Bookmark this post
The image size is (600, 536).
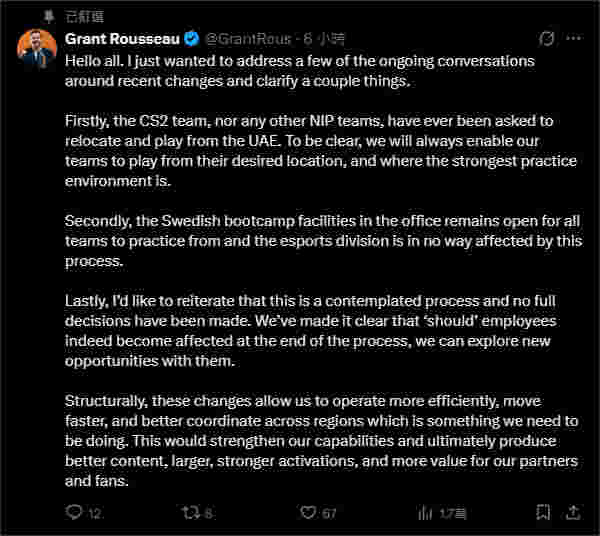(542, 513)
